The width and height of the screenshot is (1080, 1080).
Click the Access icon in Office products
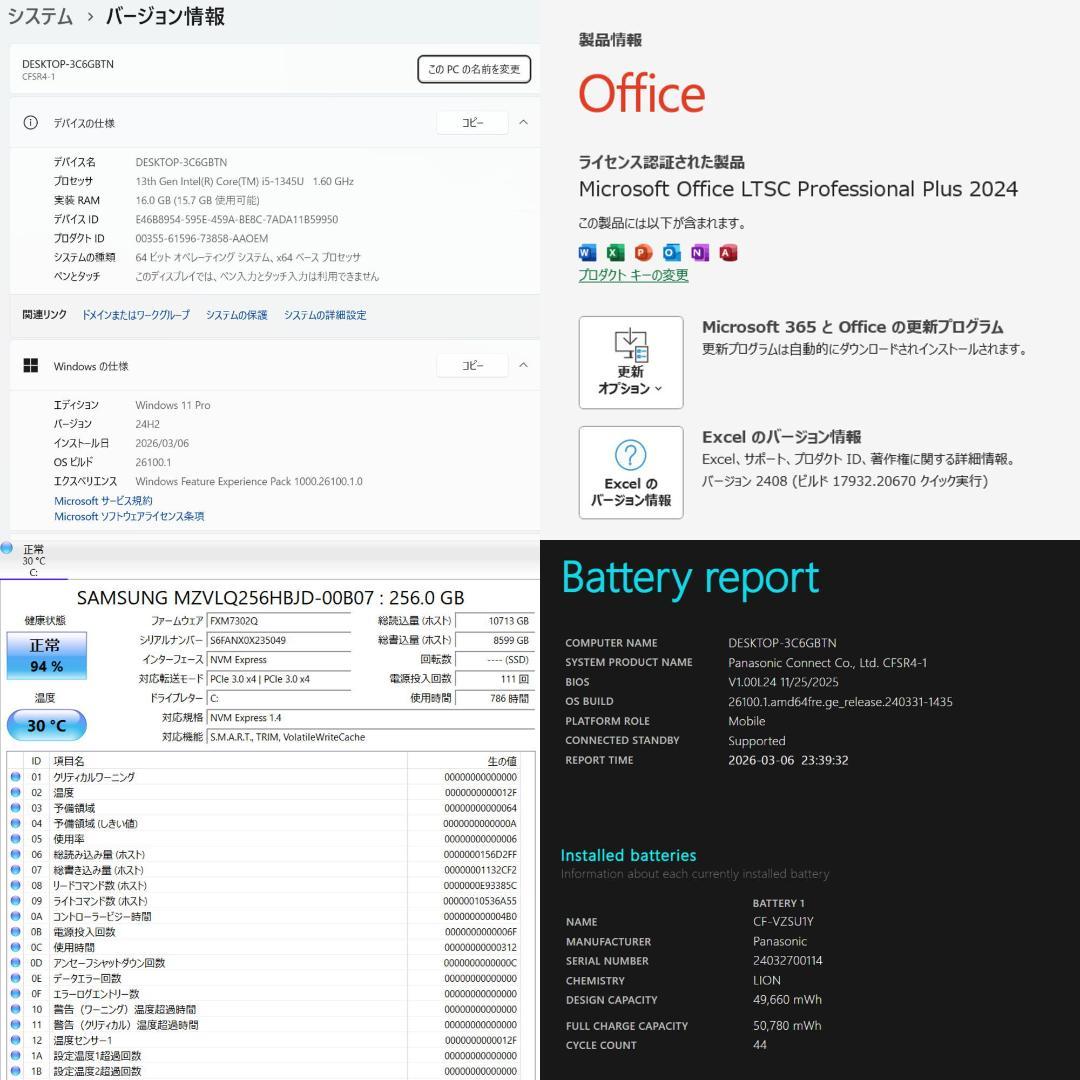(728, 253)
